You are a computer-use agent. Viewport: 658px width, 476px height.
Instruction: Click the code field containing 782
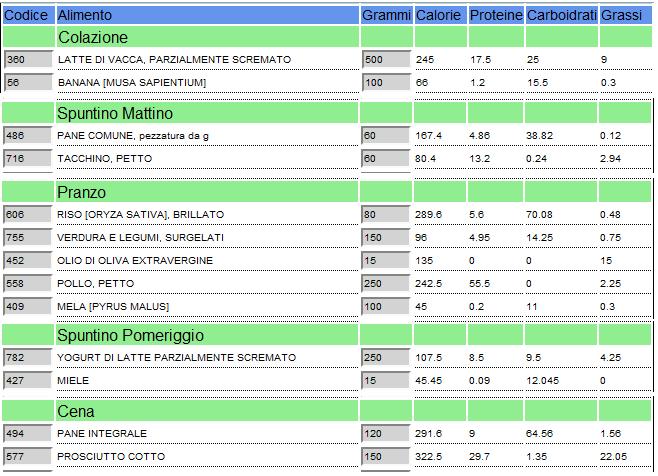tap(28, 358)
